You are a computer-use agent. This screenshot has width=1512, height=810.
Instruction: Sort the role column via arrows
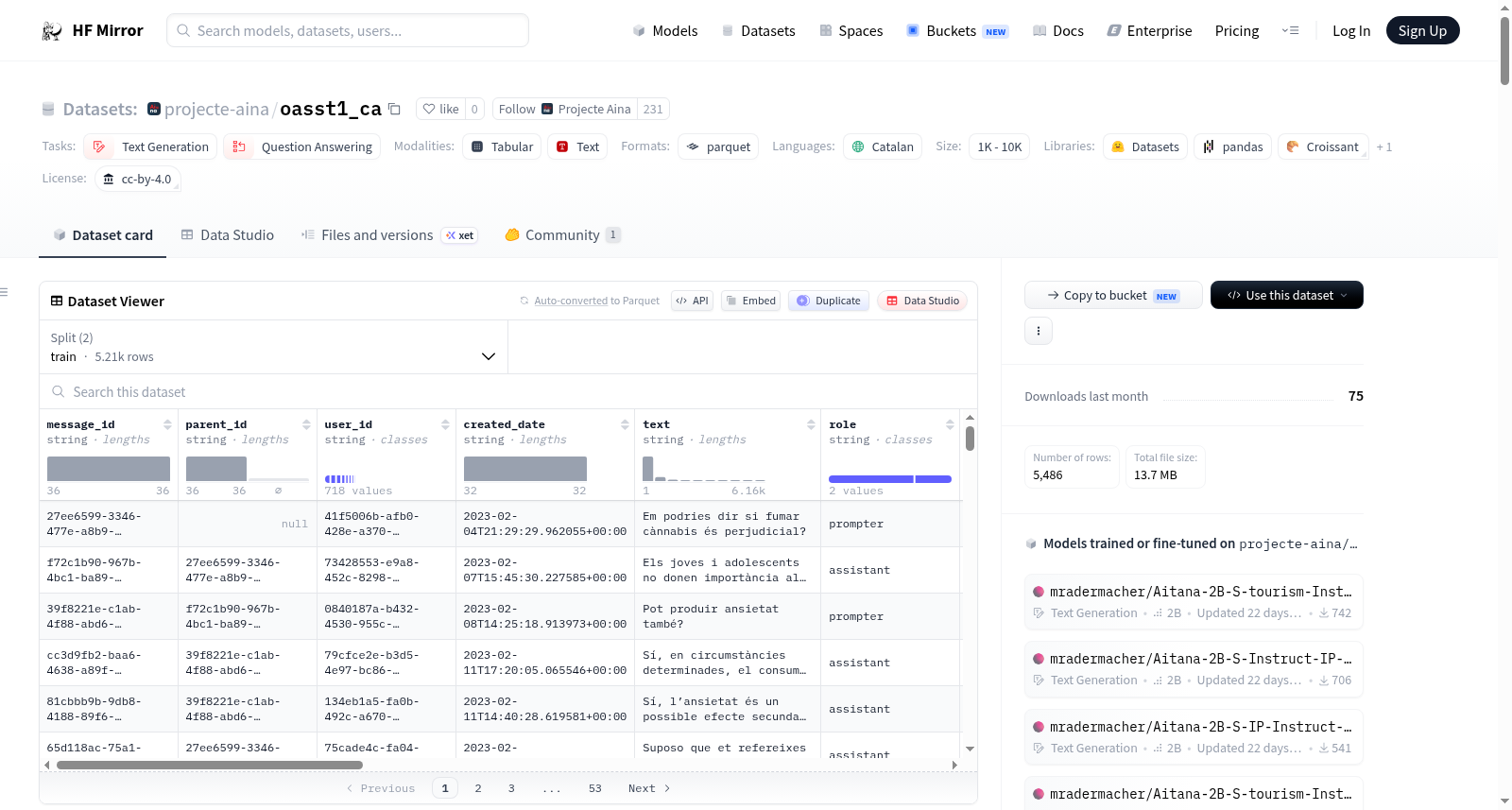click(950, 424)
